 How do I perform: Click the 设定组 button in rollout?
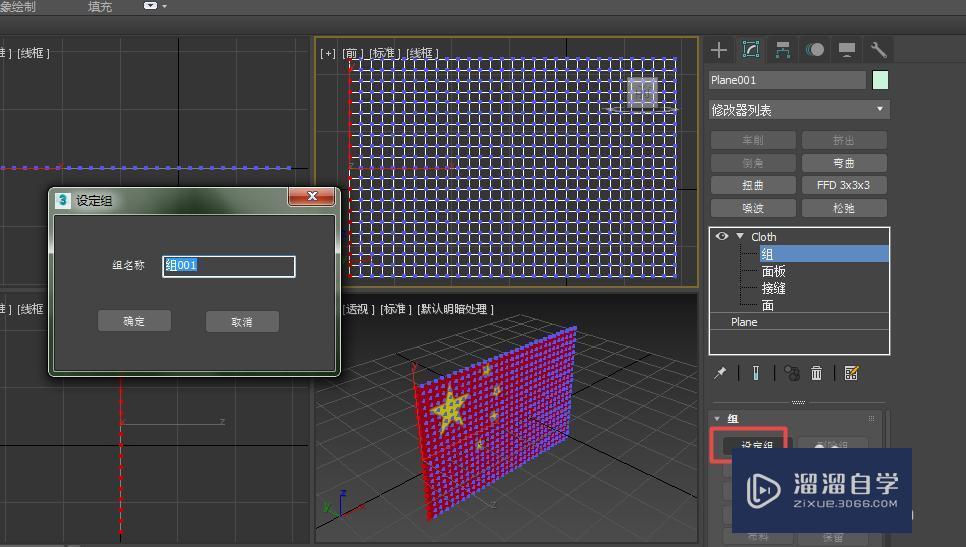(x=757, y=445)
